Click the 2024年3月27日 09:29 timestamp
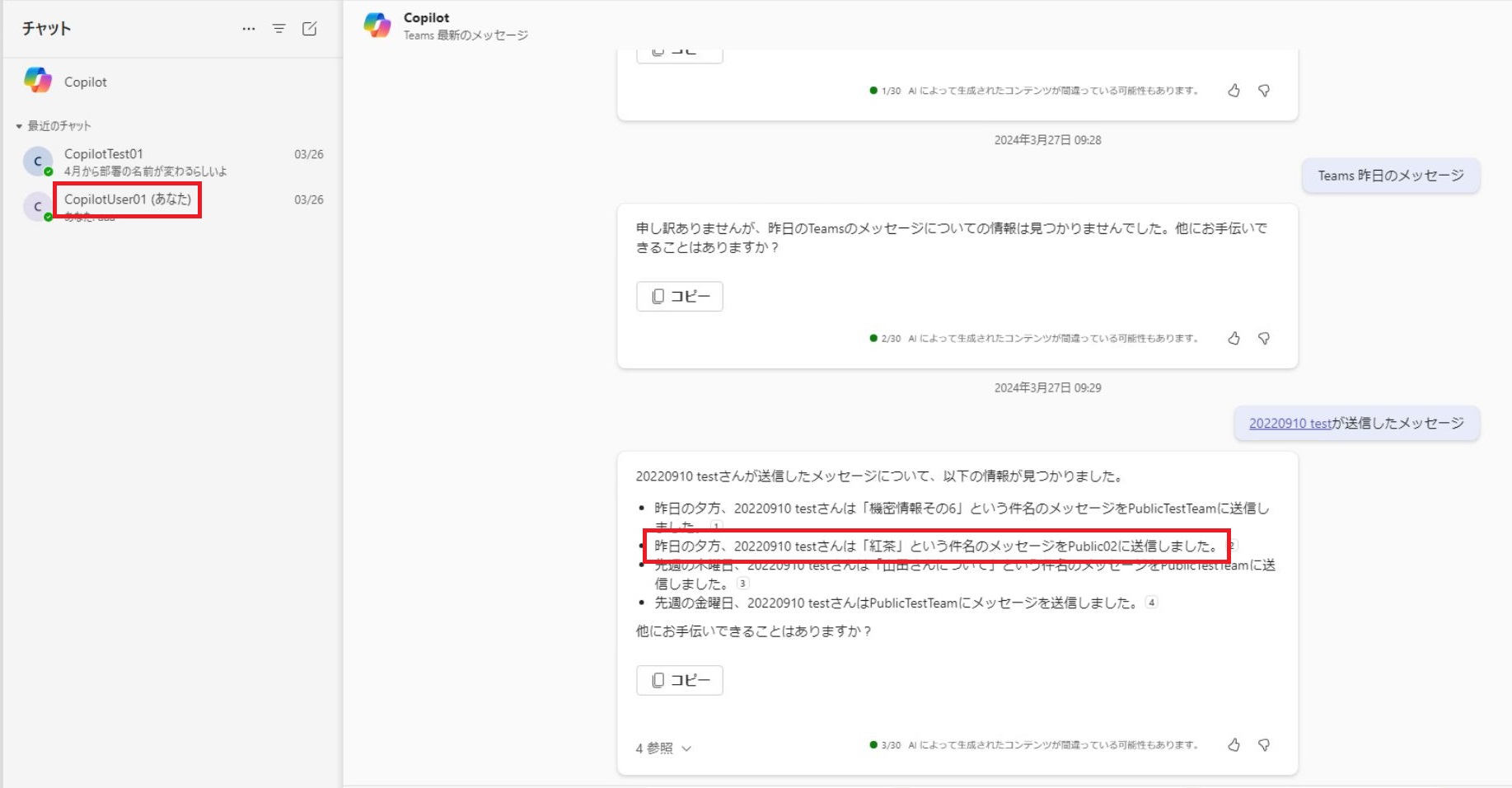The width and height of the screenshot is (1512, 788). point(1047,387)
